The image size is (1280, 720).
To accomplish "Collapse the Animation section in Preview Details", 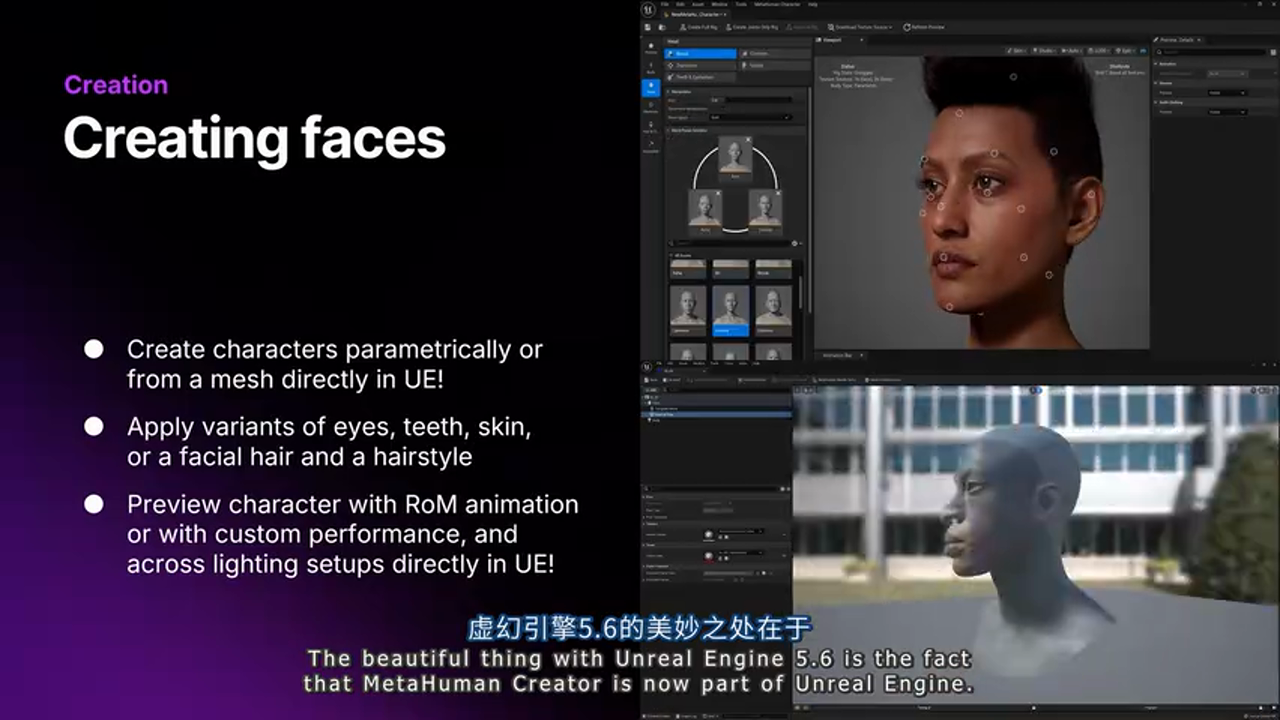I will point(1157,63).
